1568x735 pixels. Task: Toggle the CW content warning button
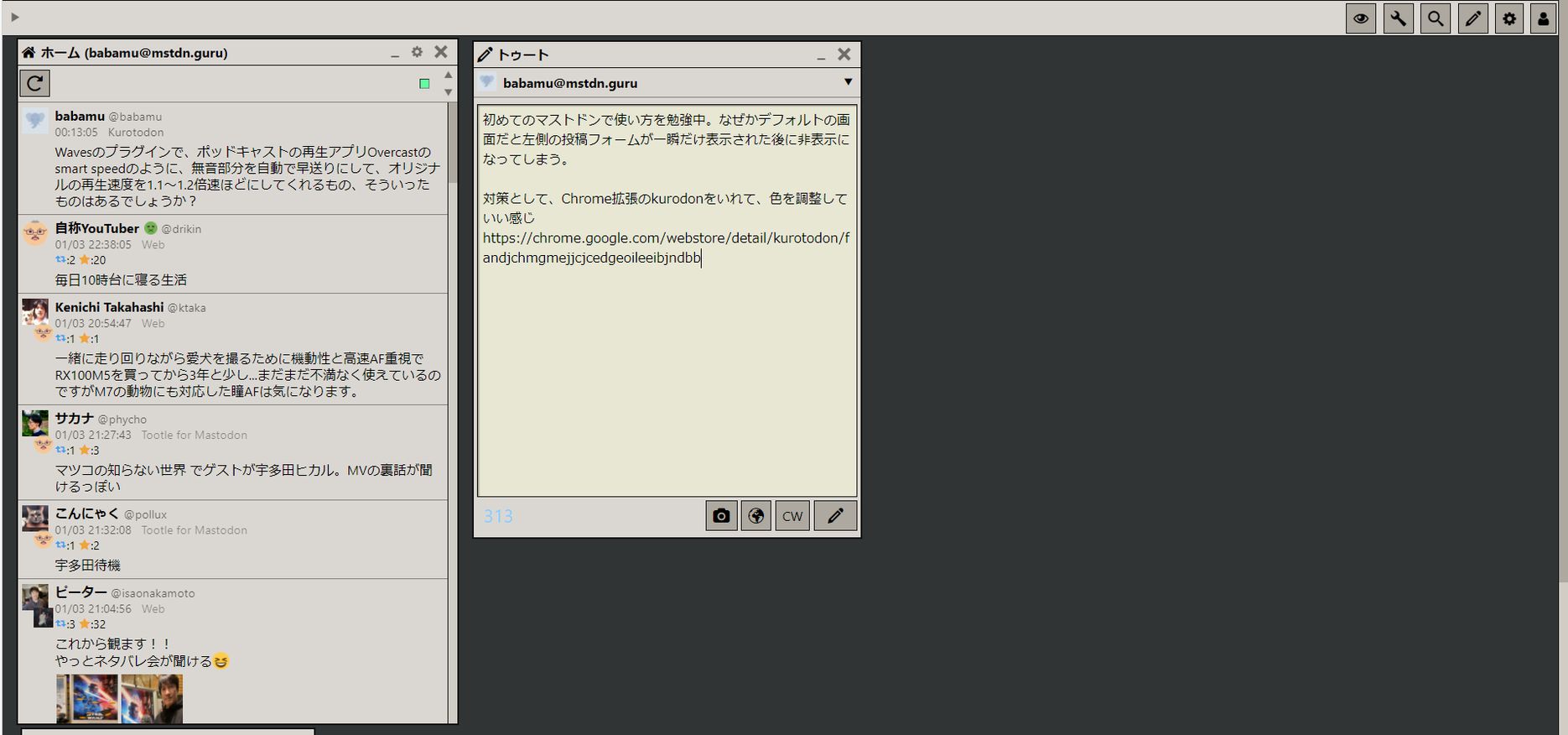click(x=792, y=516)
